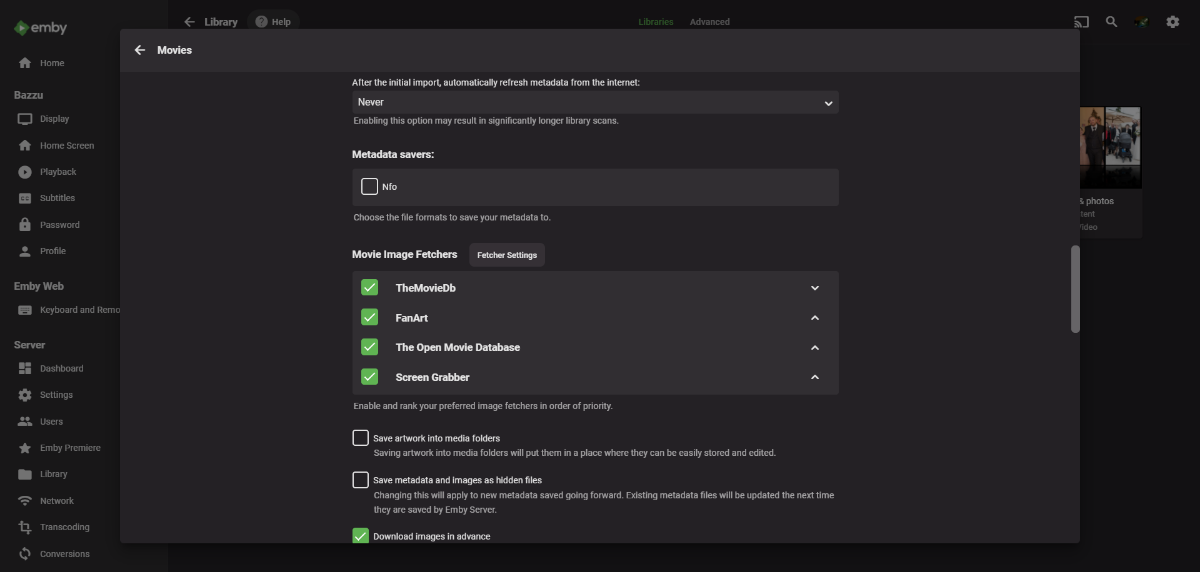
Task: Click the Help button
Action: click(273, 22)
